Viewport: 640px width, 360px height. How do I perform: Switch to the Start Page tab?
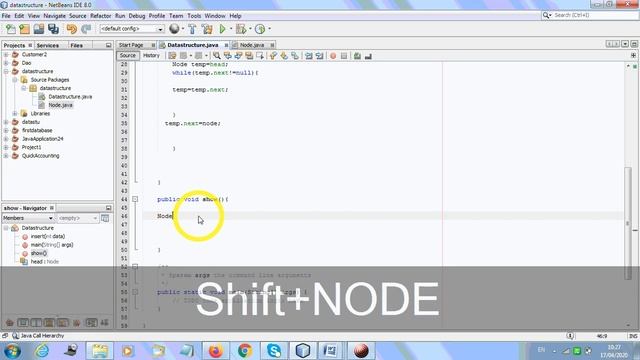131,45
